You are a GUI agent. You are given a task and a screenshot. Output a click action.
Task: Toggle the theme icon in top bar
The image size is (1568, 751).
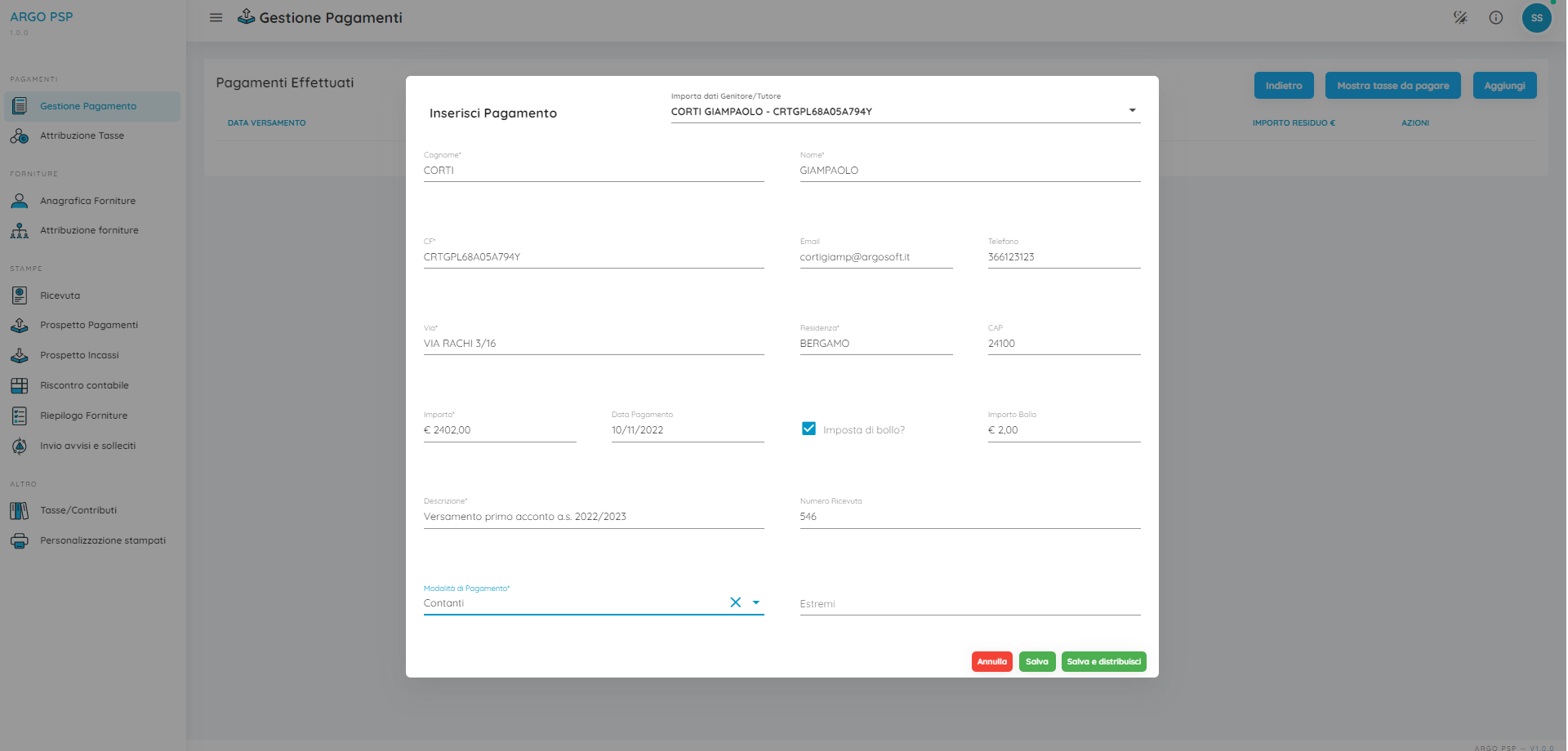pyautogui.click(x=1460, y=18)
